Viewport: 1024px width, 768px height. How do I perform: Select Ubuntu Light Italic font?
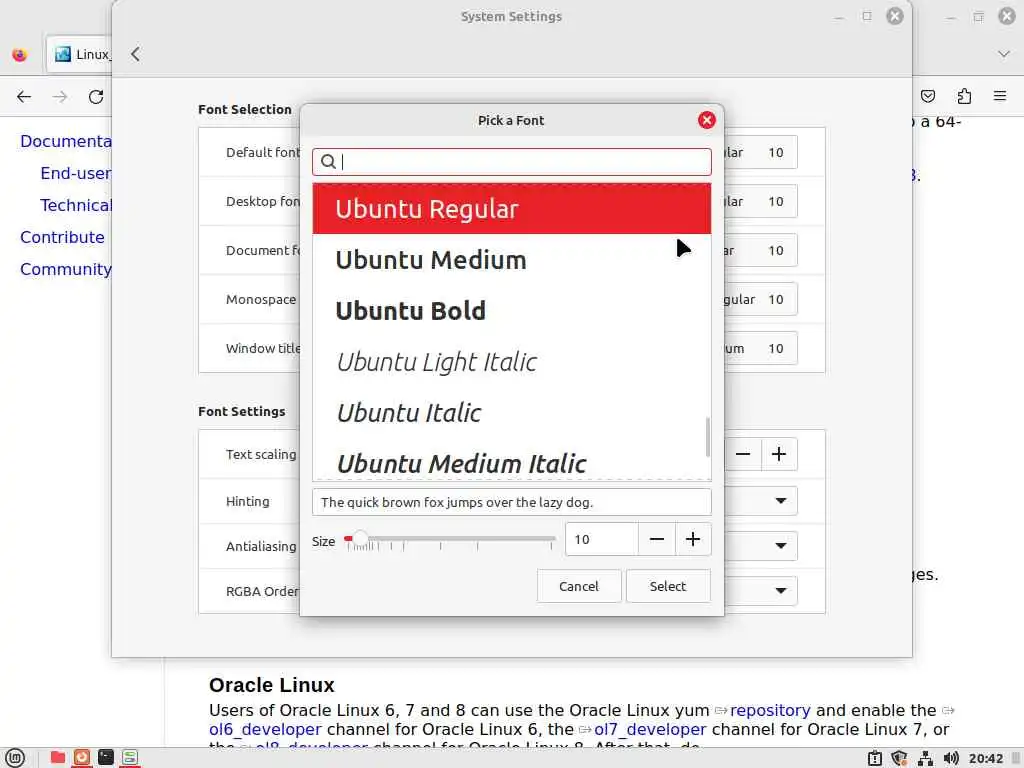[x=512, y=362]
